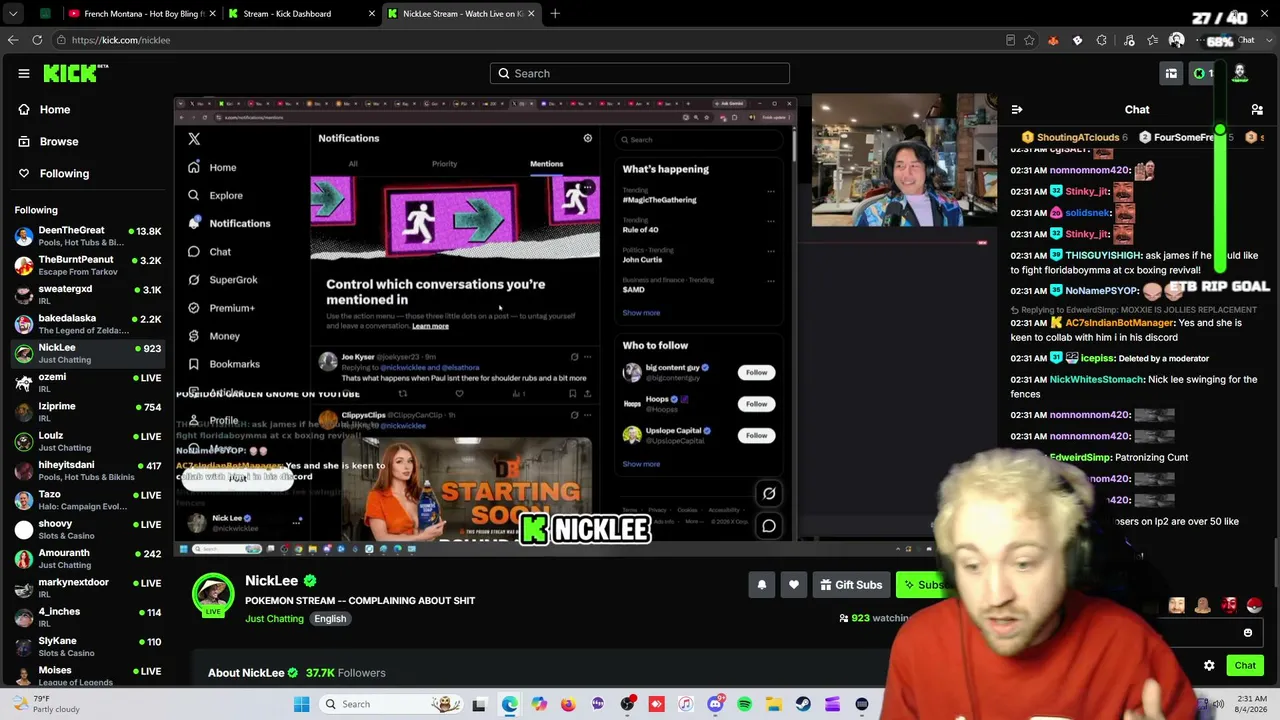Go to the Kick logo homepage

tap(75, 73)
